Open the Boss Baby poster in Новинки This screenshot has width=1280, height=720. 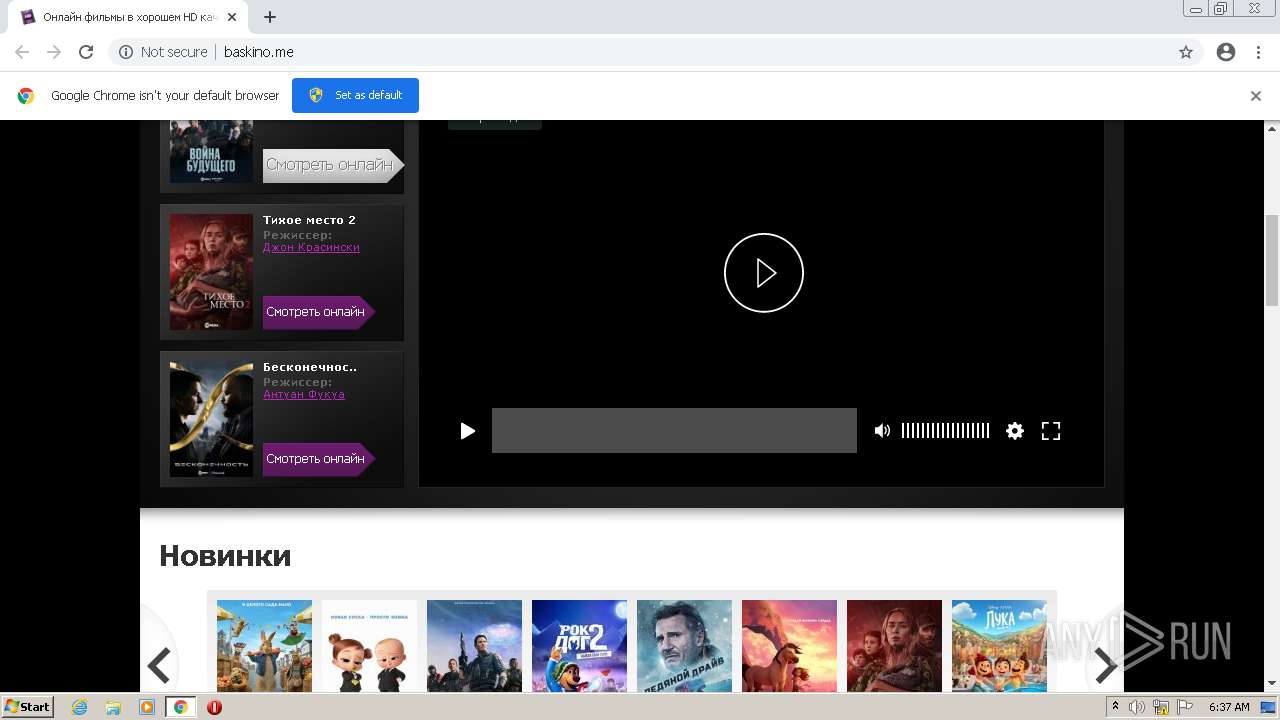coord(369,645)
